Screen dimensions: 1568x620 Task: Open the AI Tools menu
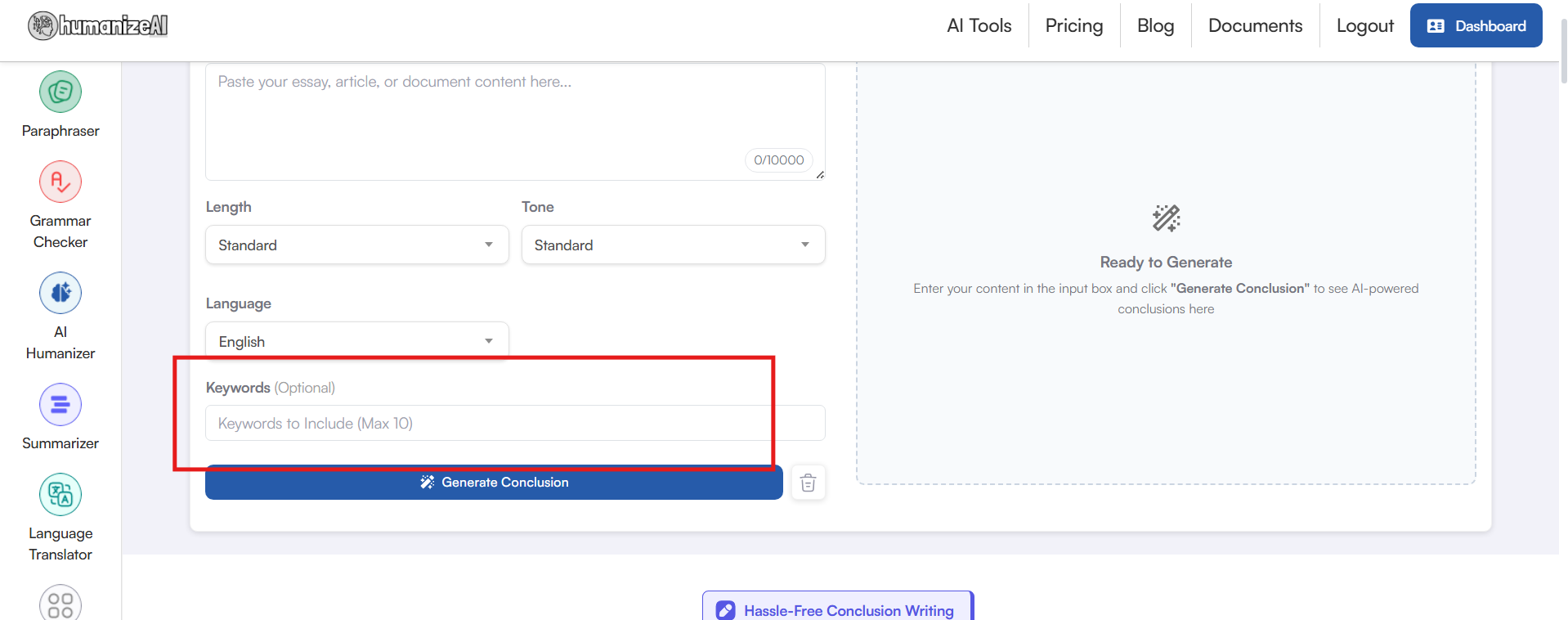[x=979, y=26]
